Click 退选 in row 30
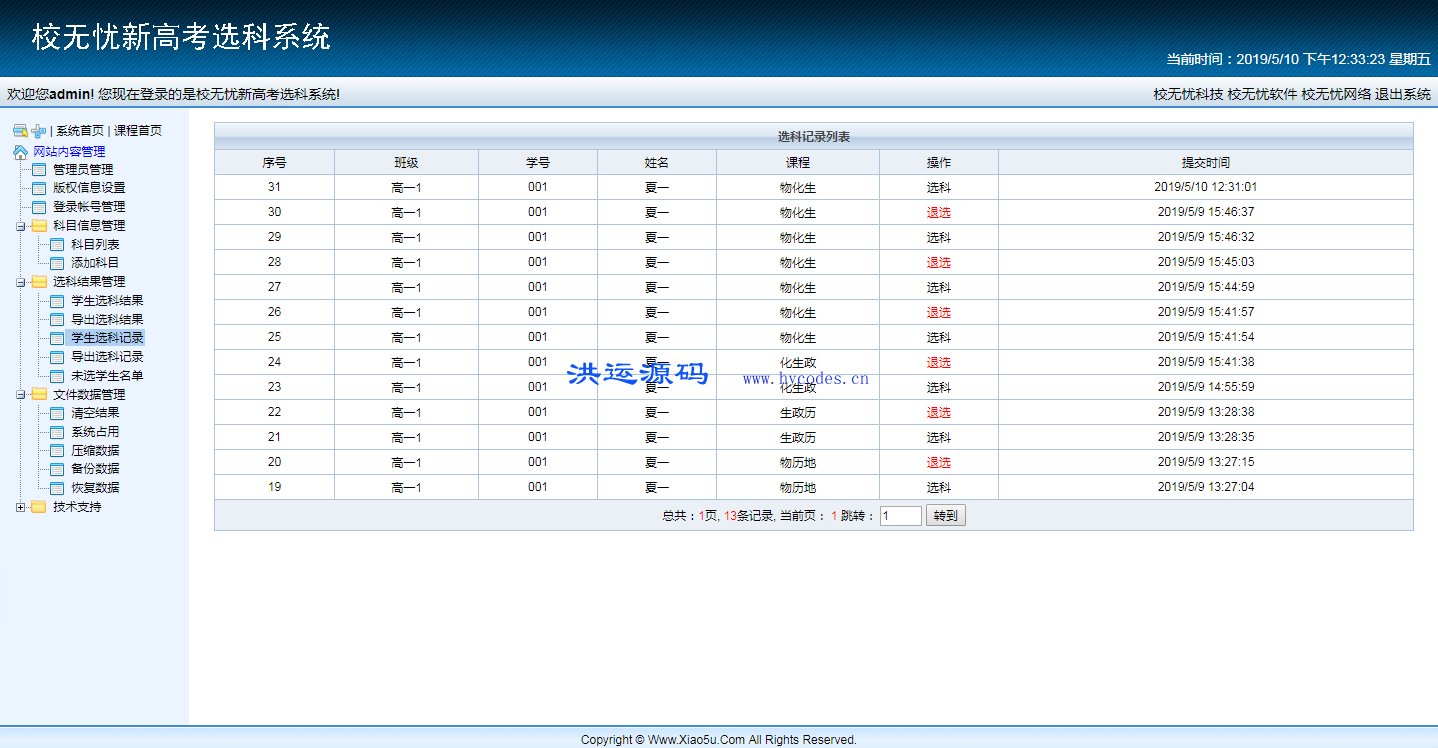Viewport: 1438px width, 748px height. pos(938,212)
